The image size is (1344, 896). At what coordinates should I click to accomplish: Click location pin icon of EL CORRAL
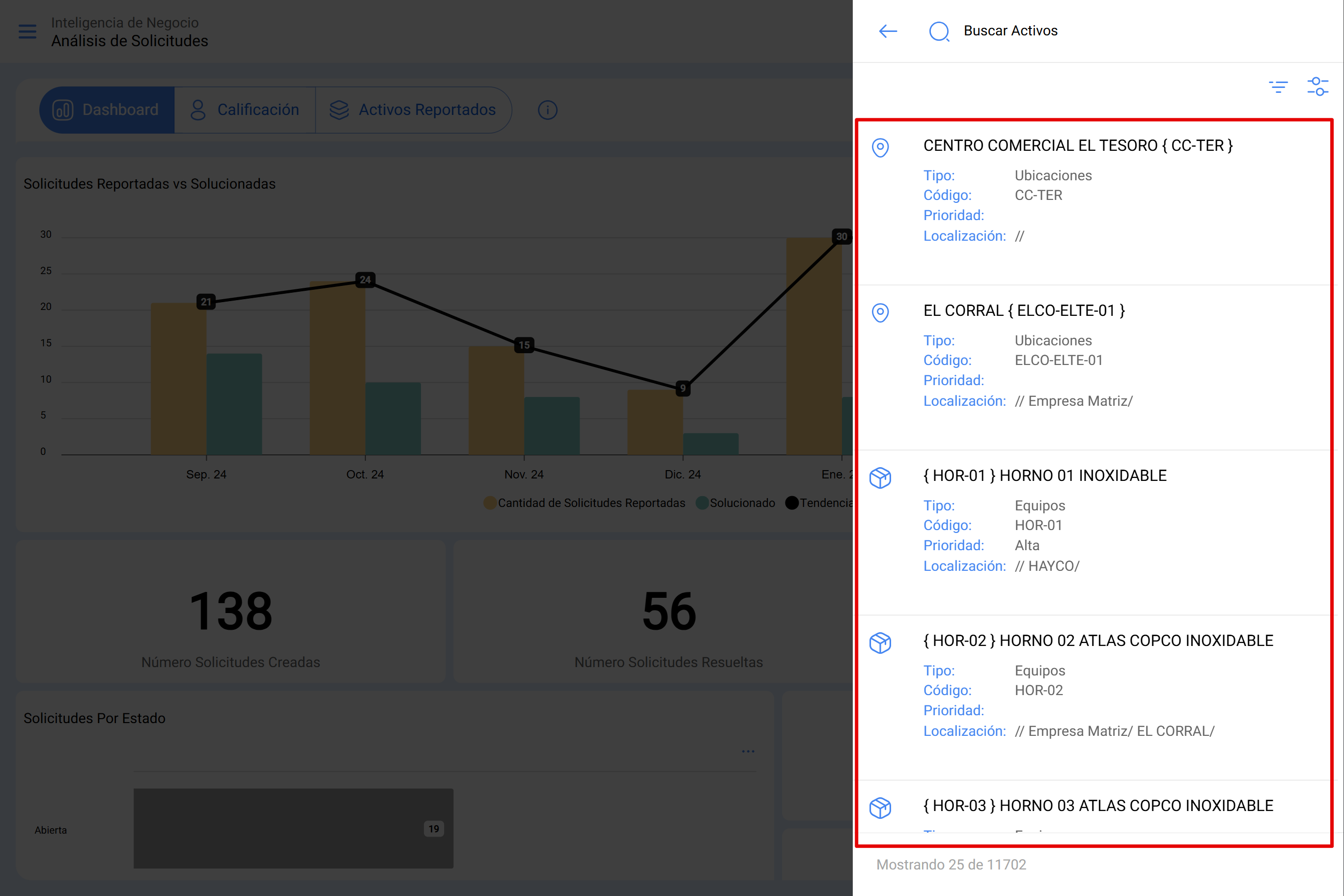point(880,312)
